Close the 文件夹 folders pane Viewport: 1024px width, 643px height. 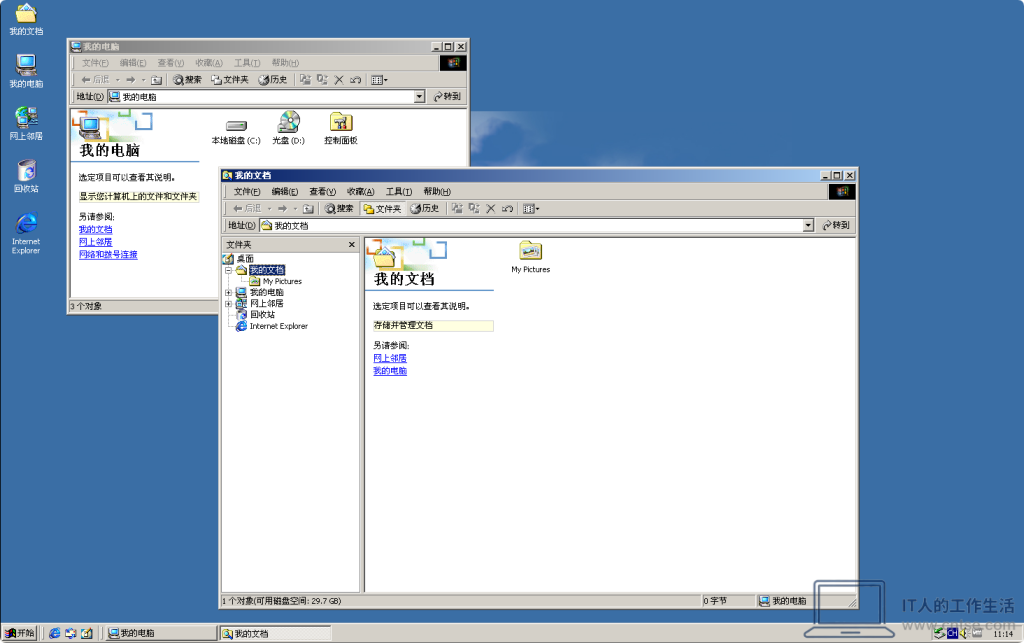tap(351, 245)
